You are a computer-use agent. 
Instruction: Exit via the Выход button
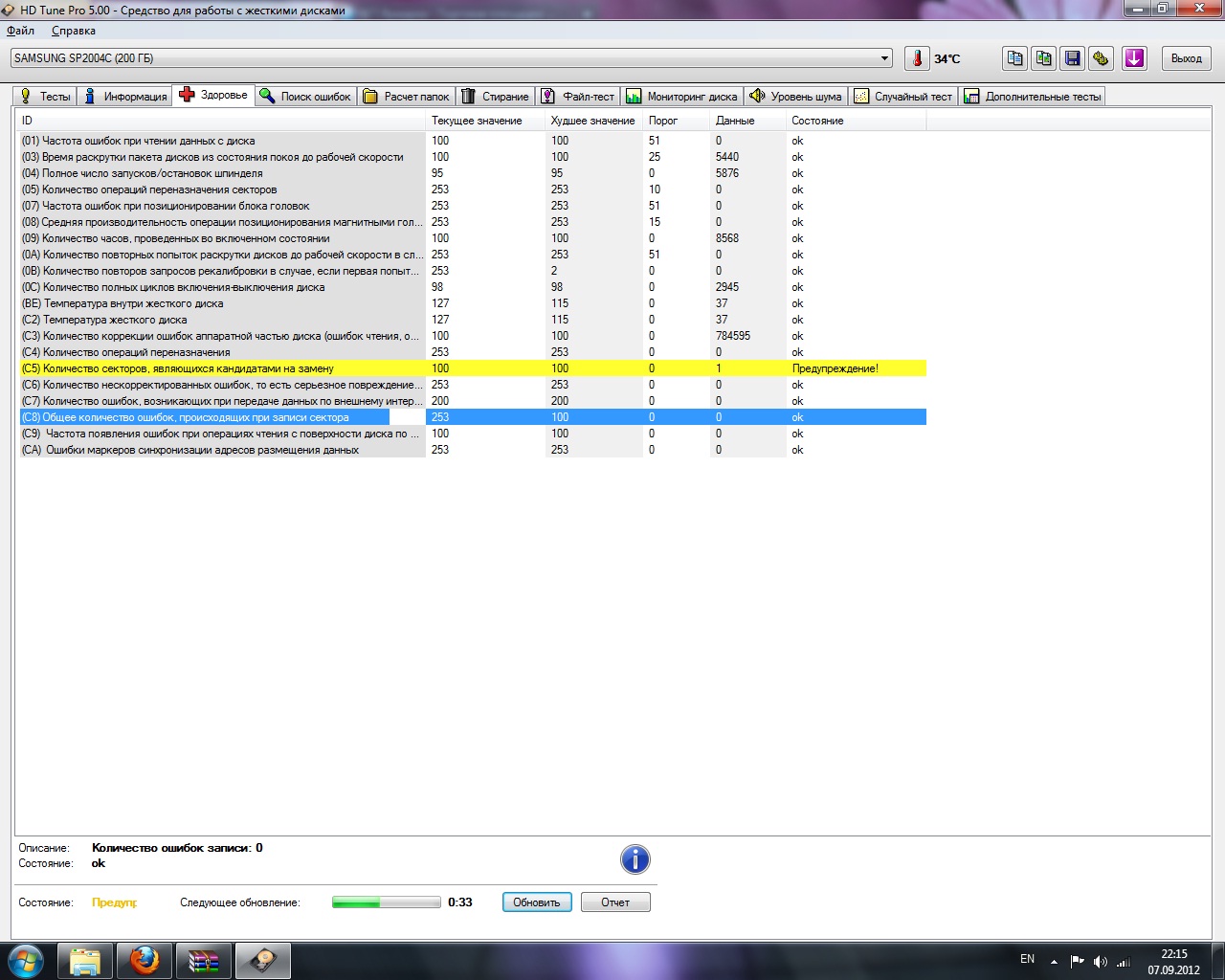coord(1187,58)
